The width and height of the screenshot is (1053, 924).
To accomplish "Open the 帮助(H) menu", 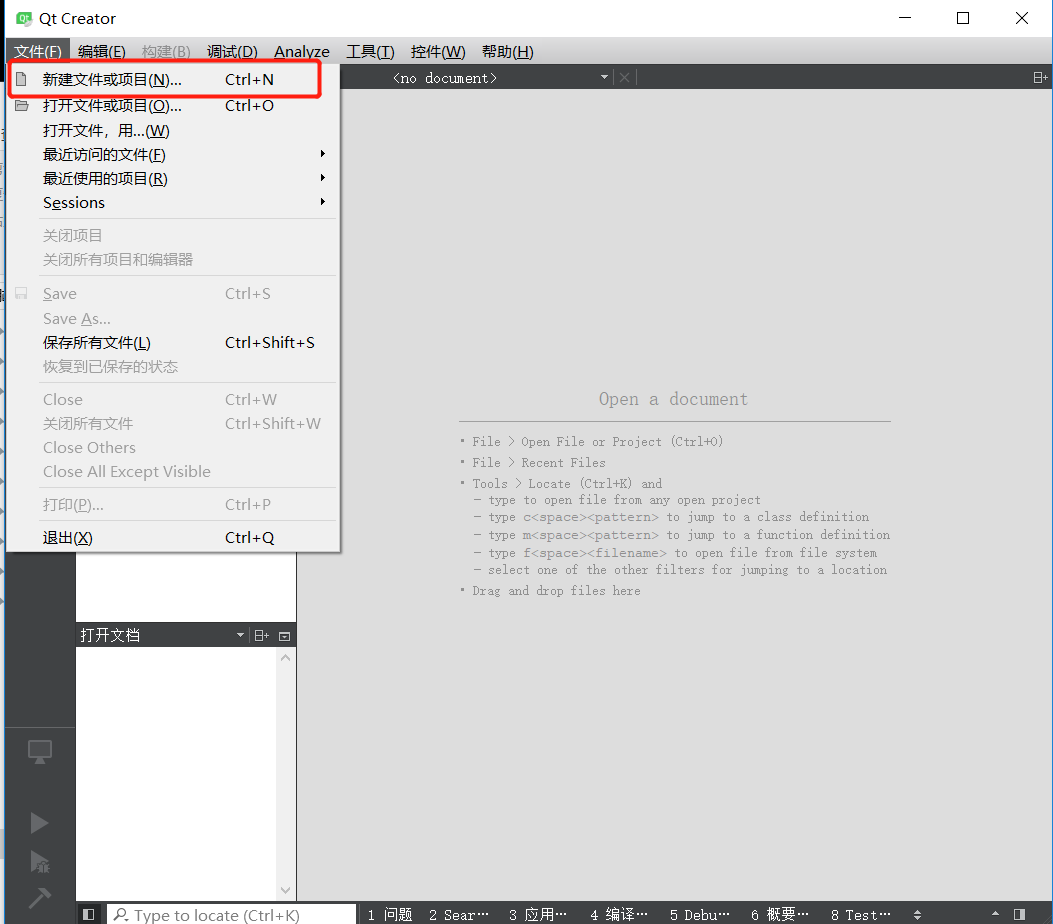I will click(508, 52).
